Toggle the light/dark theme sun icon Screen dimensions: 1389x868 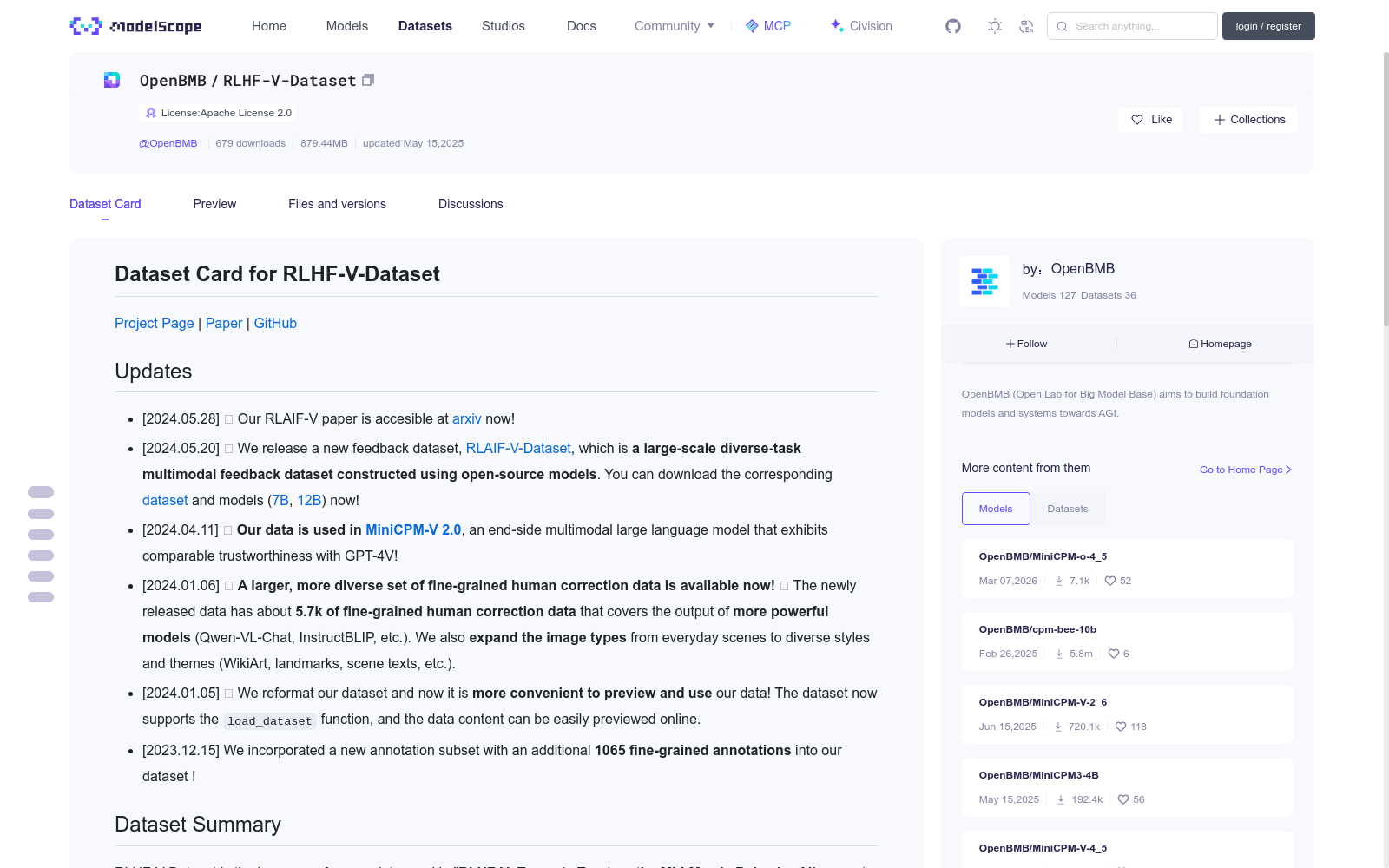995,26
